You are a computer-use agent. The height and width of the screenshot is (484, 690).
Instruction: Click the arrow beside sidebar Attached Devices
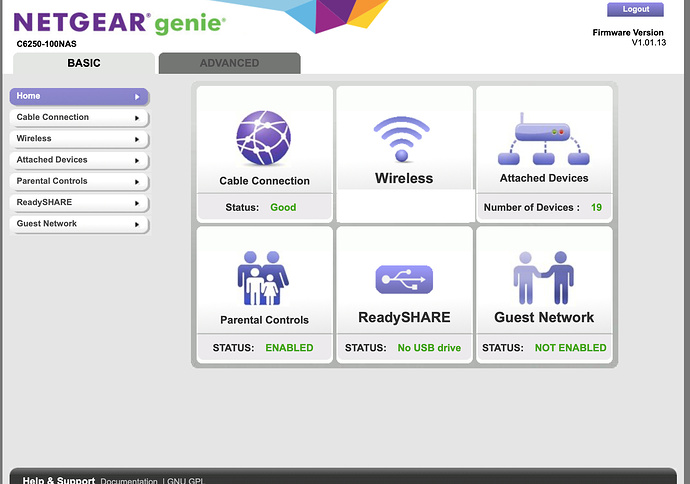137,160
